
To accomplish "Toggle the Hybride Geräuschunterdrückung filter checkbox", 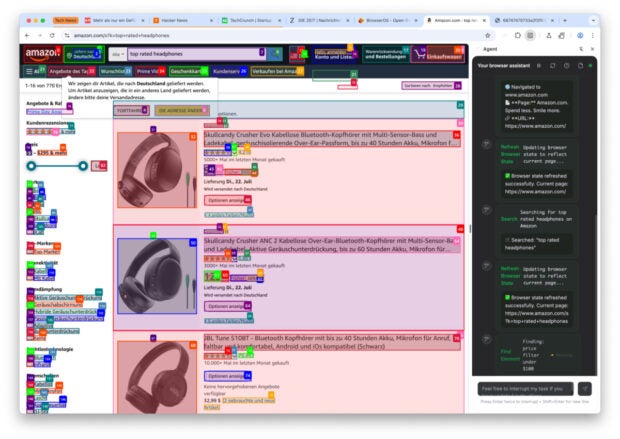I will coord(31,312).
